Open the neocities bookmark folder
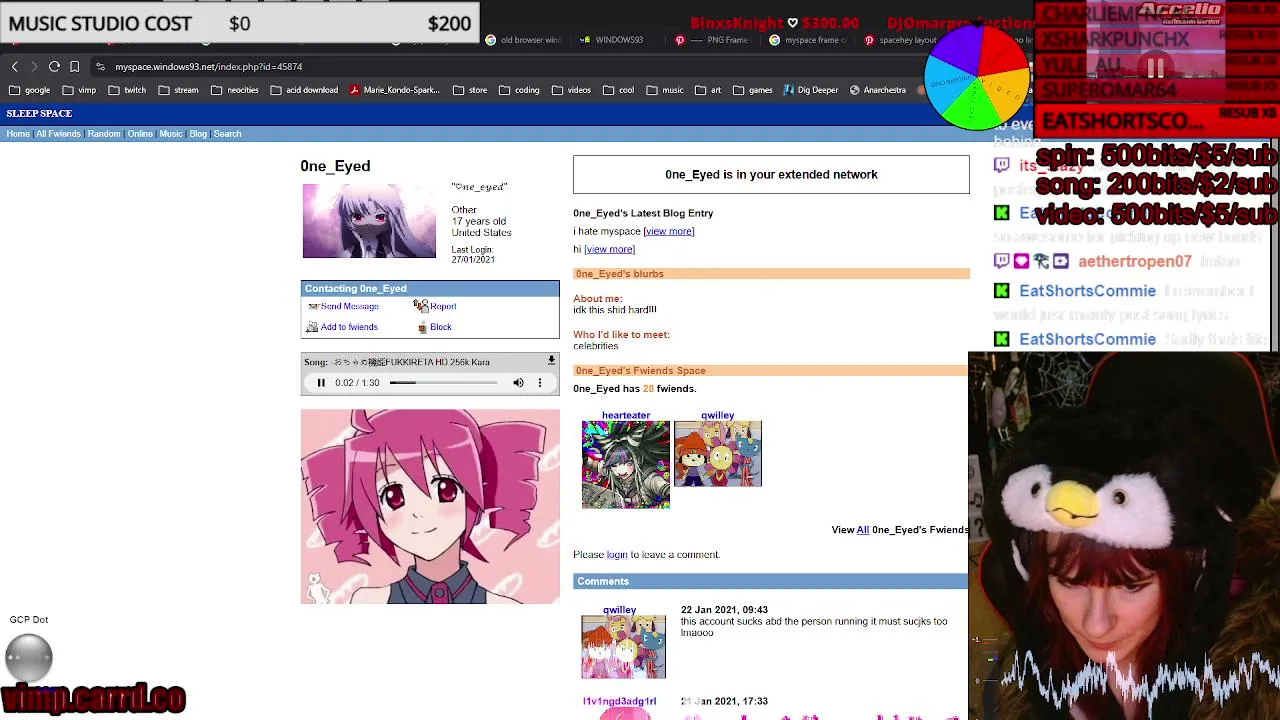The image size is (1280, 720). coord(235,90)
